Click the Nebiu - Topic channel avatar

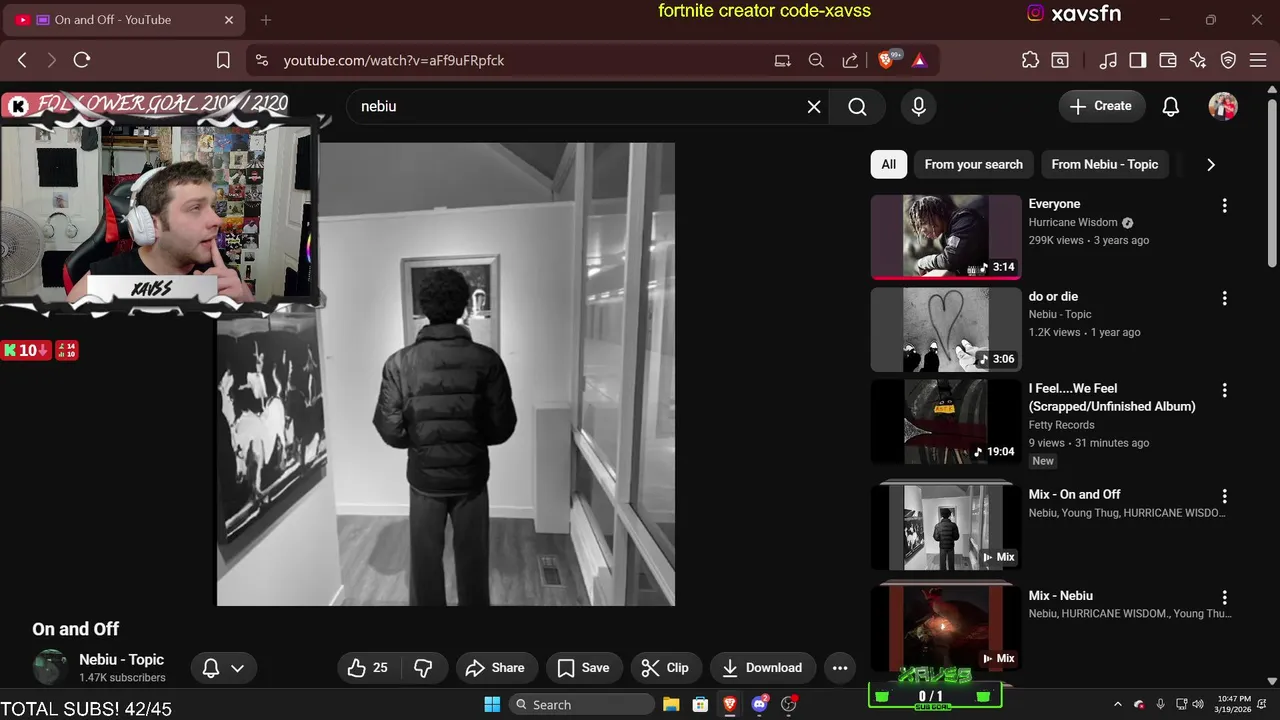[x=50, y=667]
